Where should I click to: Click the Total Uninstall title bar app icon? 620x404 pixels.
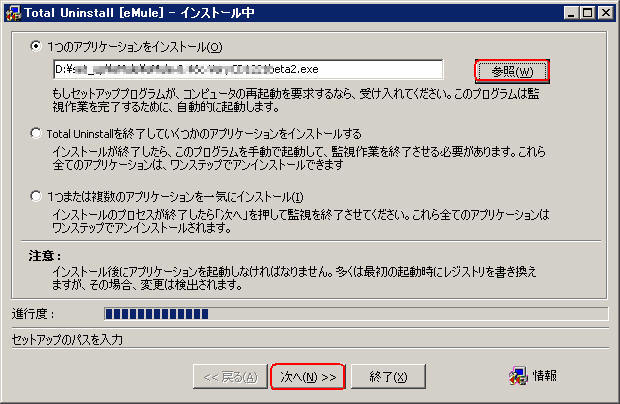[x=13, y=13]
